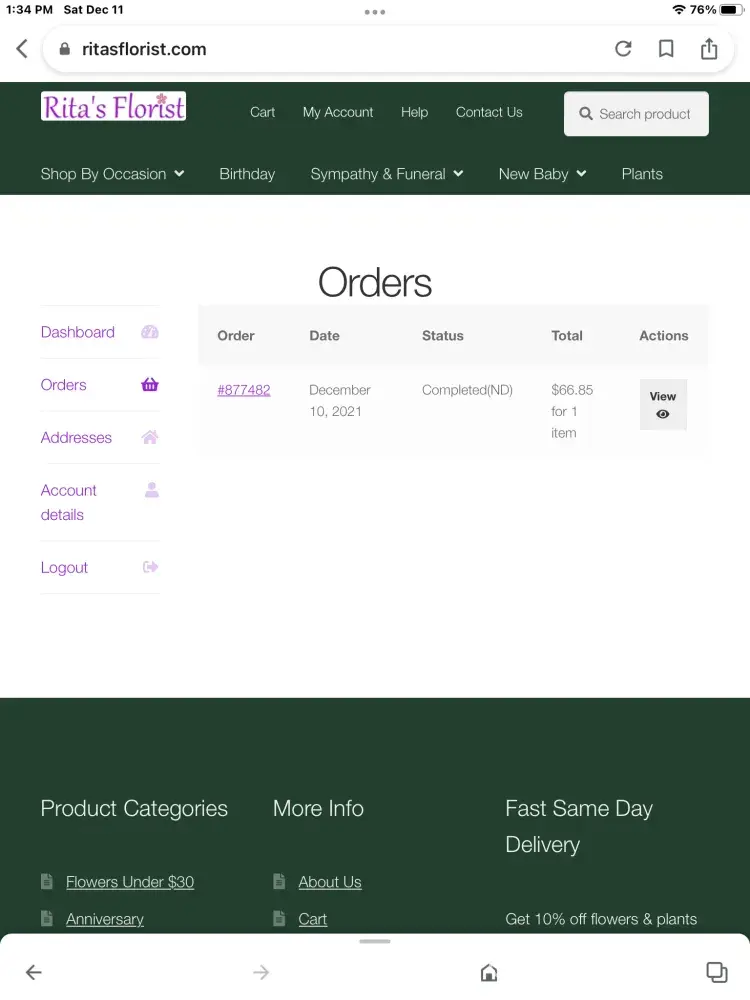Expand the Shop By Occasion dropdown
750x1000 pixels.
point(179,173)
